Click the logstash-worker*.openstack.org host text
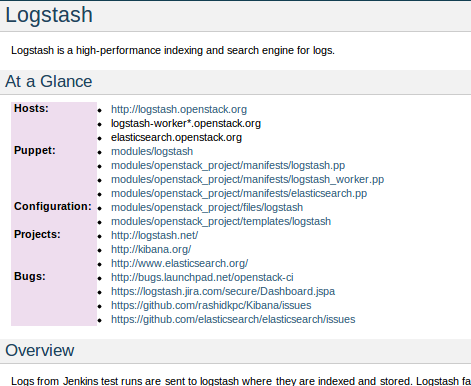 point(186,123)
